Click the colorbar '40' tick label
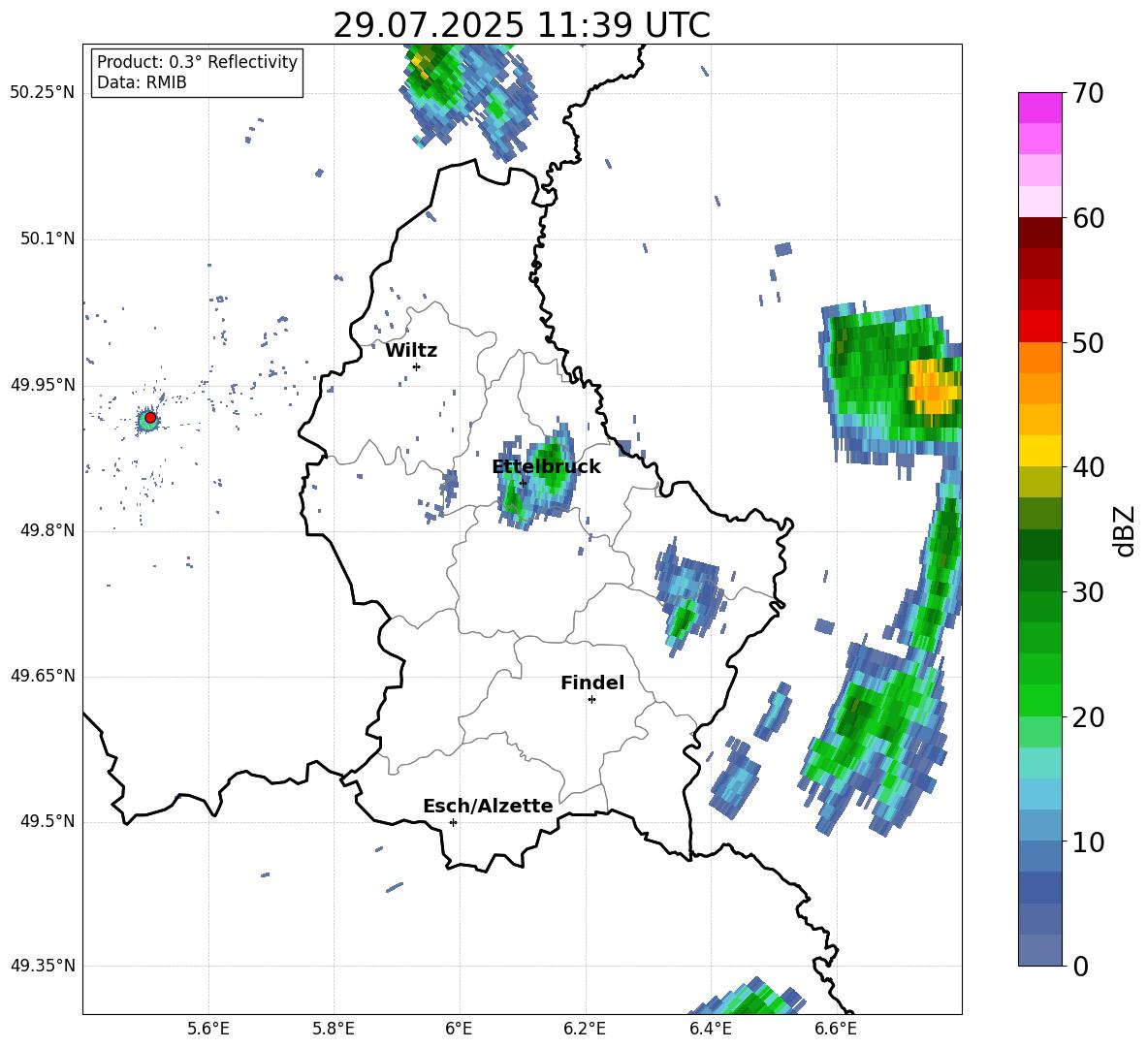Screen dimensions: 1148x1048 [x=1088, y=467]
